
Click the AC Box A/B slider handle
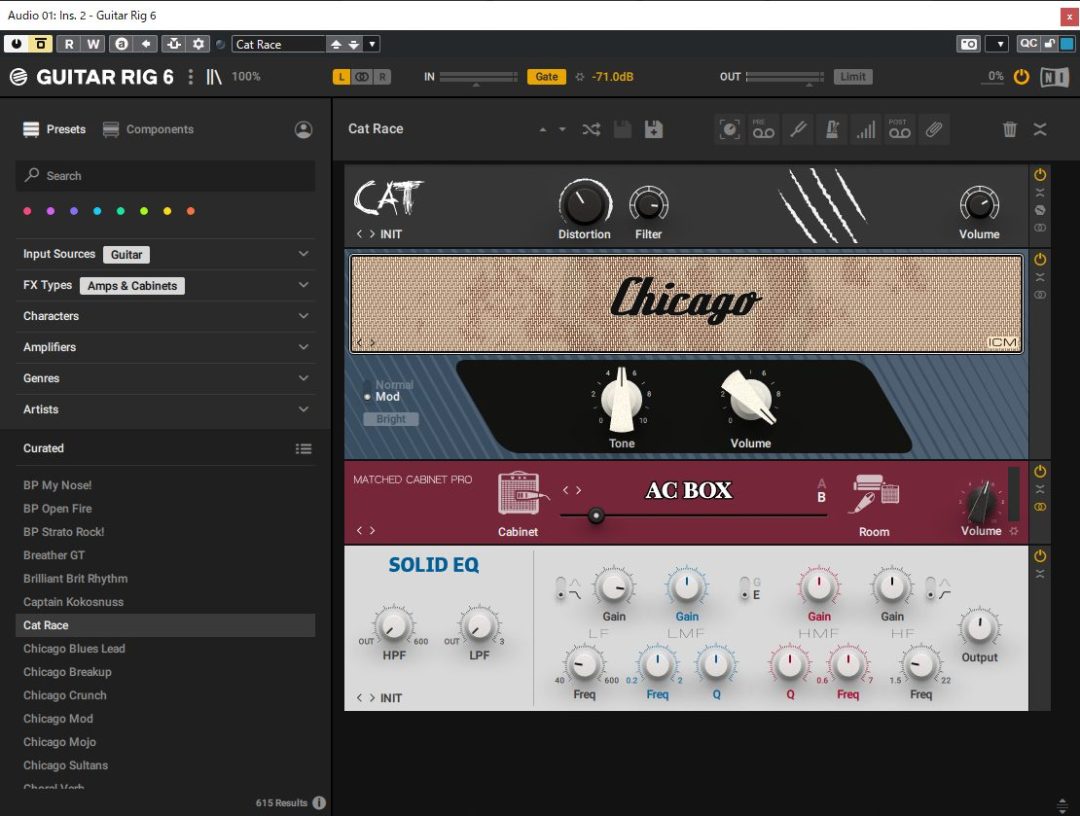point(596,515)
